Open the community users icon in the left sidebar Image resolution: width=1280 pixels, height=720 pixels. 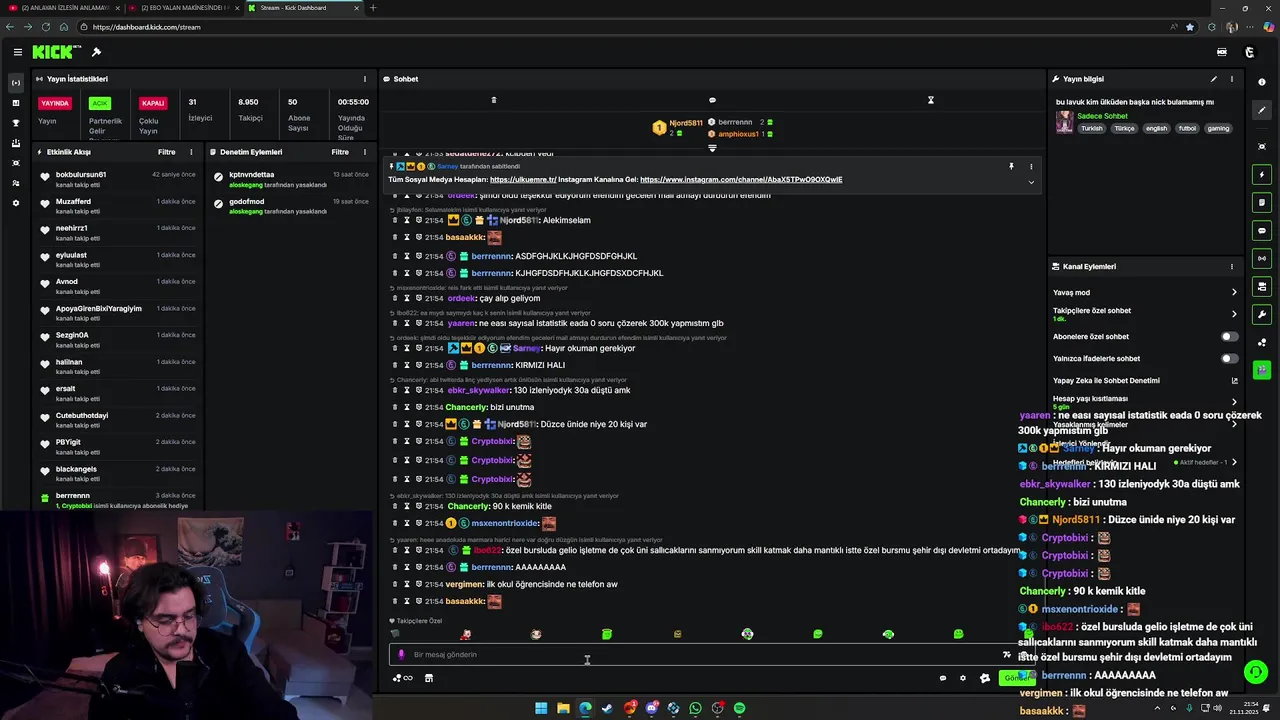click(x=15, y=183)
